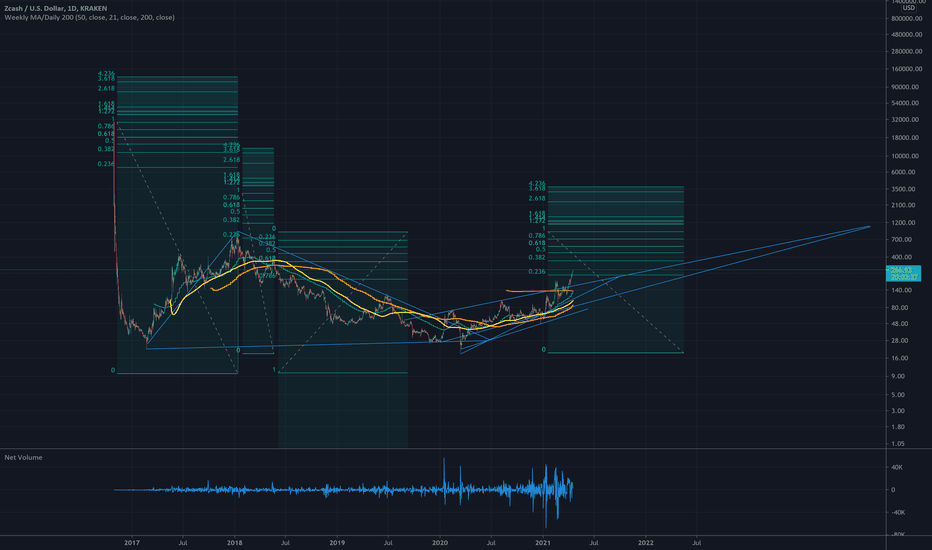Click the current price label 266.93

(x=901, y=270)
